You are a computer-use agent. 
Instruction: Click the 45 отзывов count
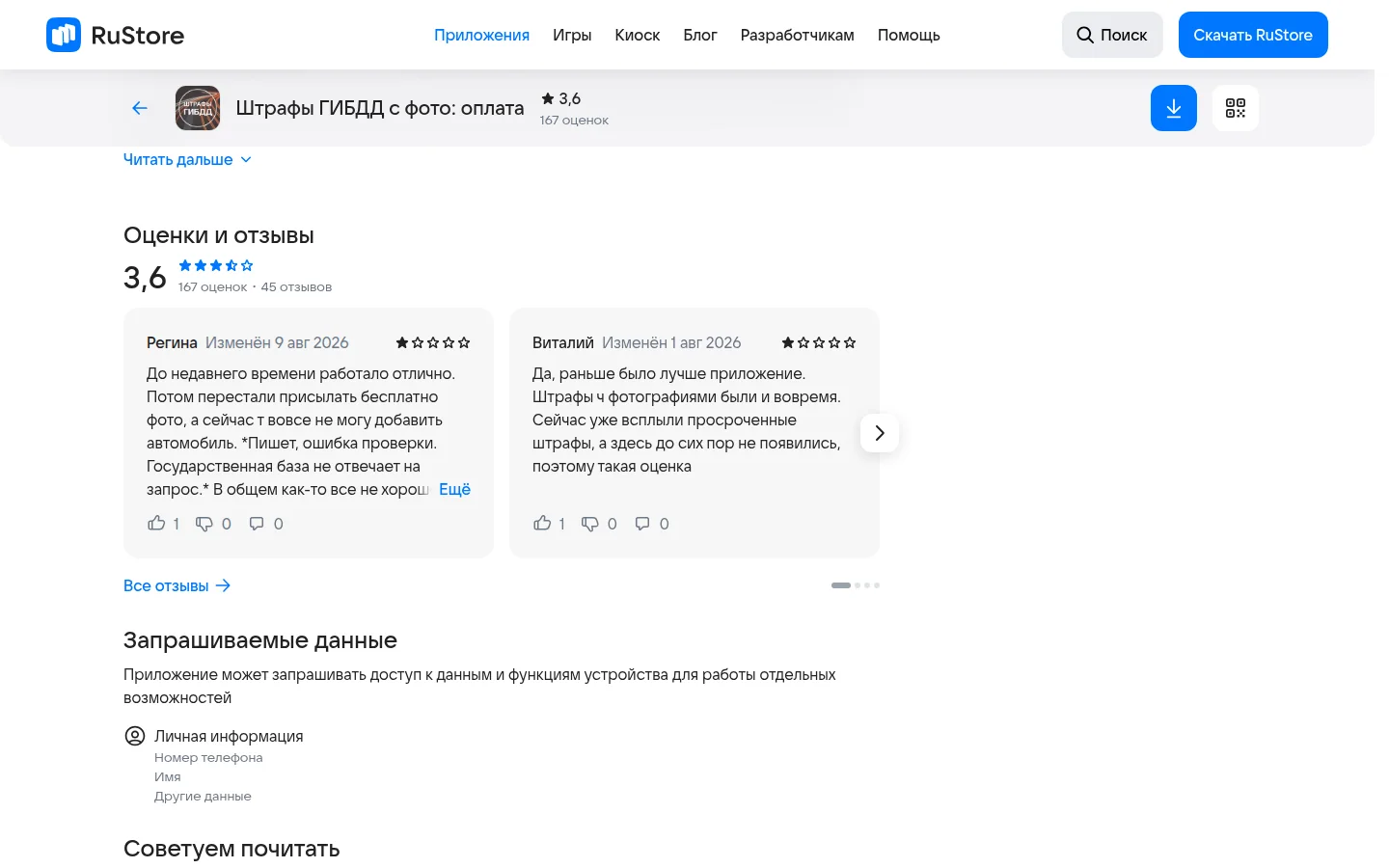point(296,287)
